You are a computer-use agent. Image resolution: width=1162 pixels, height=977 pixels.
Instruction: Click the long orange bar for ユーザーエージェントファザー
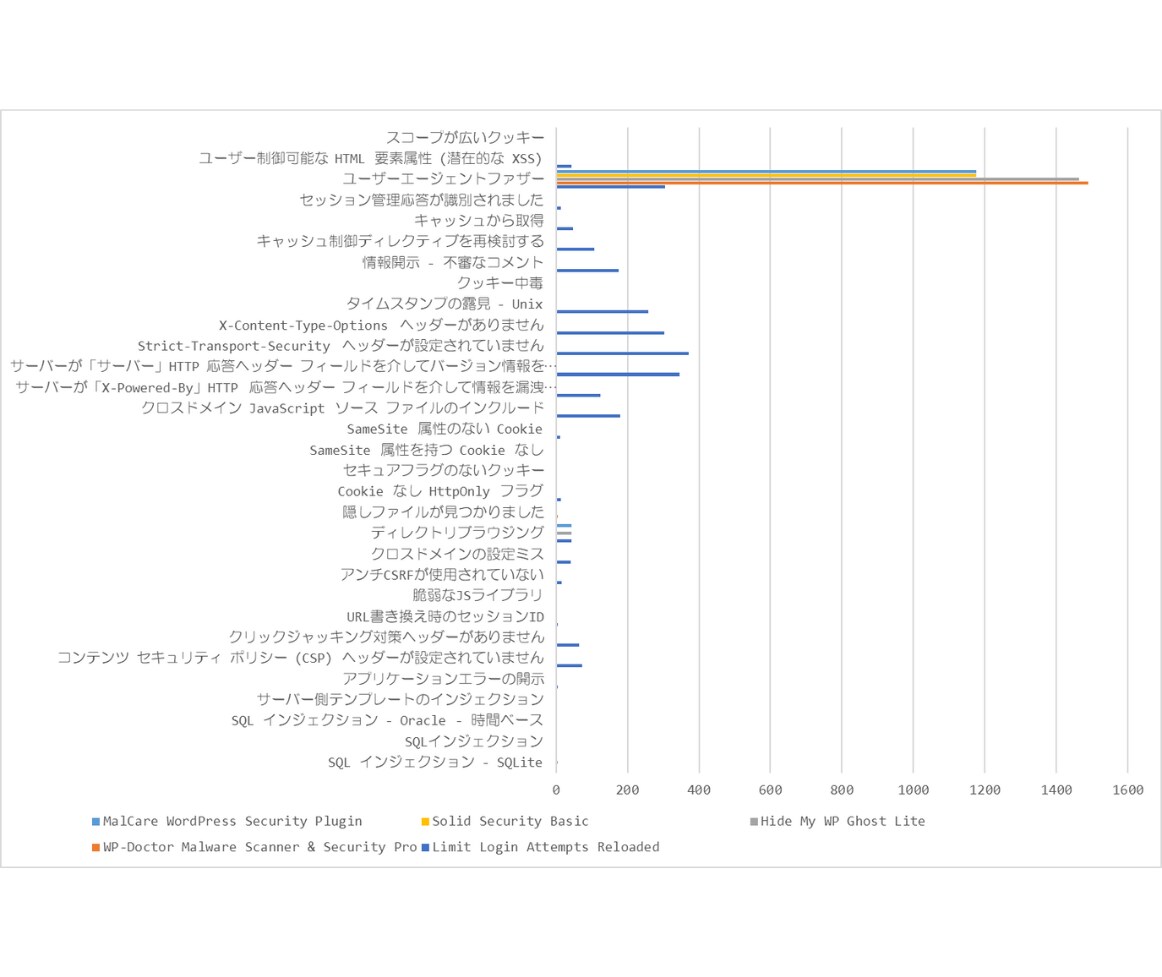point(823,182)
